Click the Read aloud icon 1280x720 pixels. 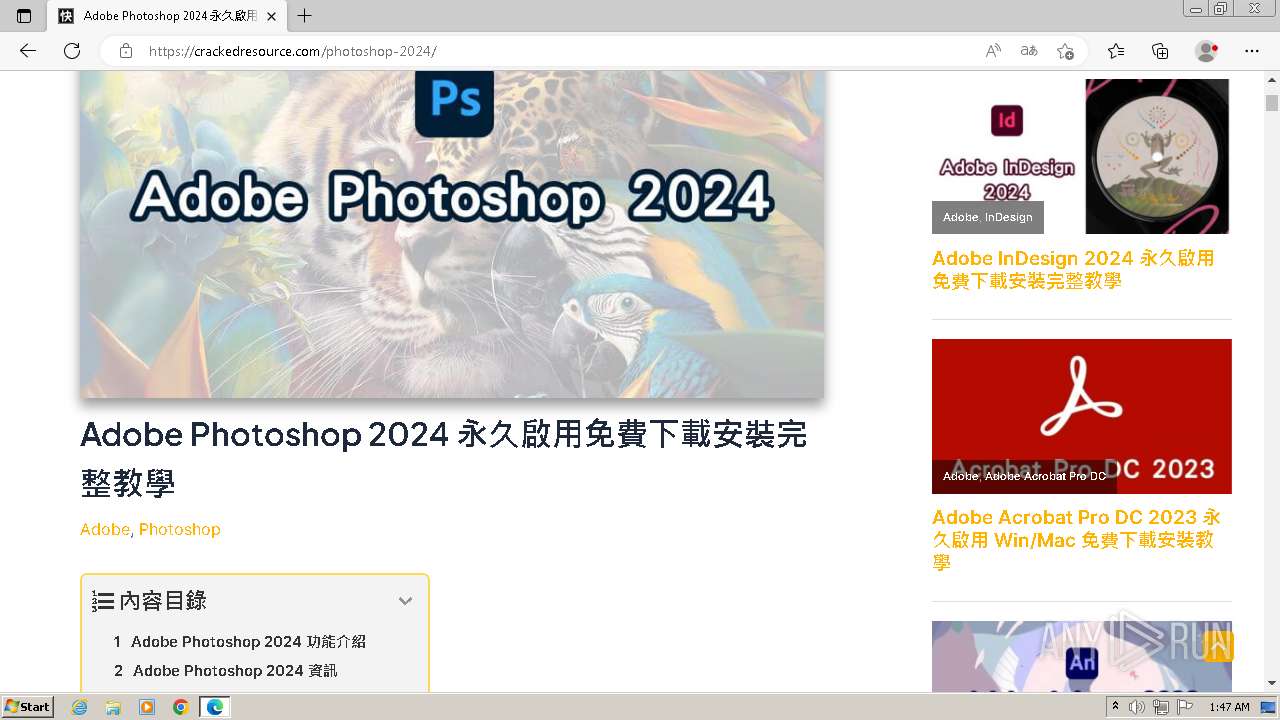pyautogui.click(x=993, y=51)
